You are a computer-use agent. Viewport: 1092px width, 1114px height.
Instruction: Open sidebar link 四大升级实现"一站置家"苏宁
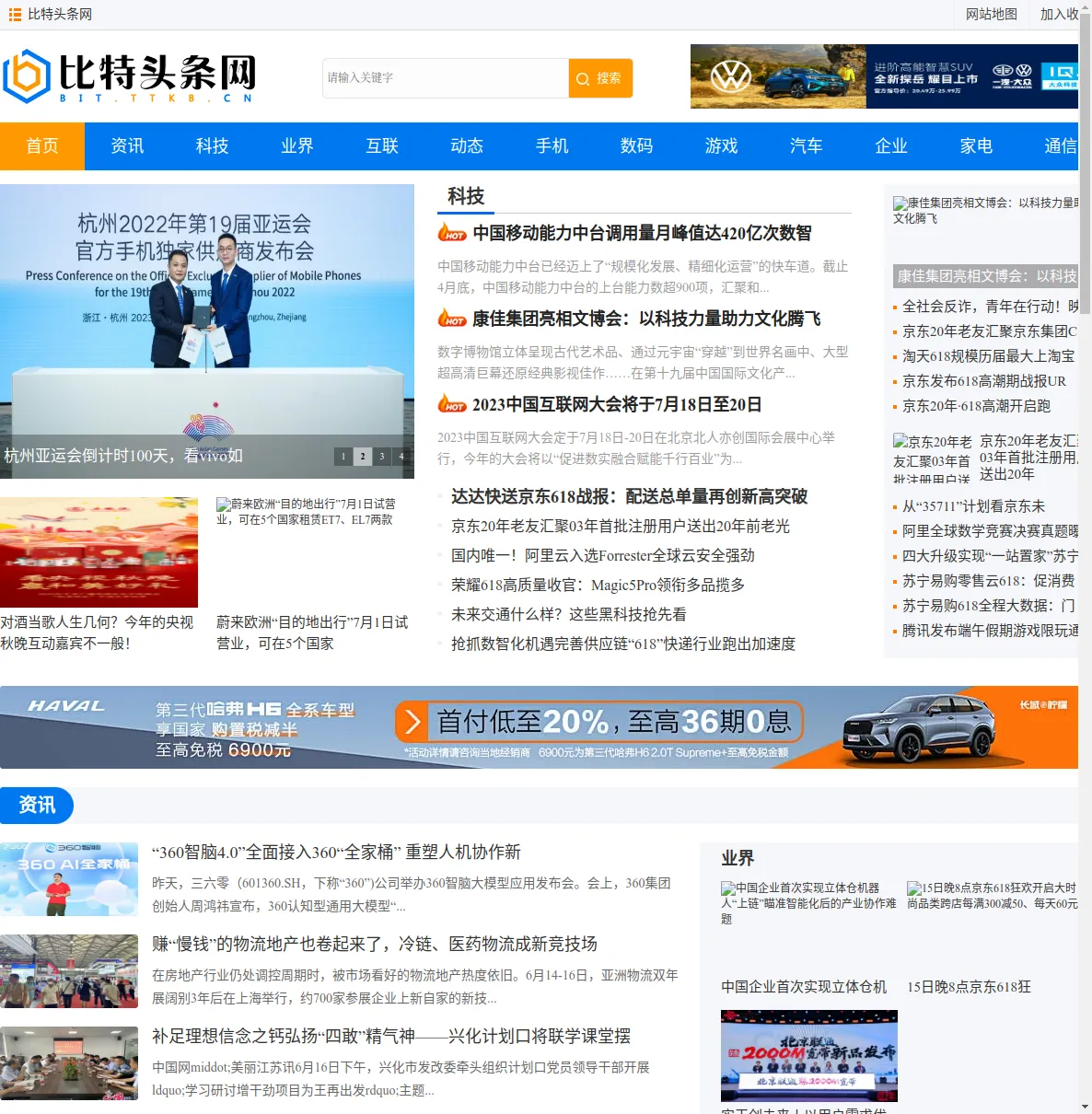(x=990, y=555)
